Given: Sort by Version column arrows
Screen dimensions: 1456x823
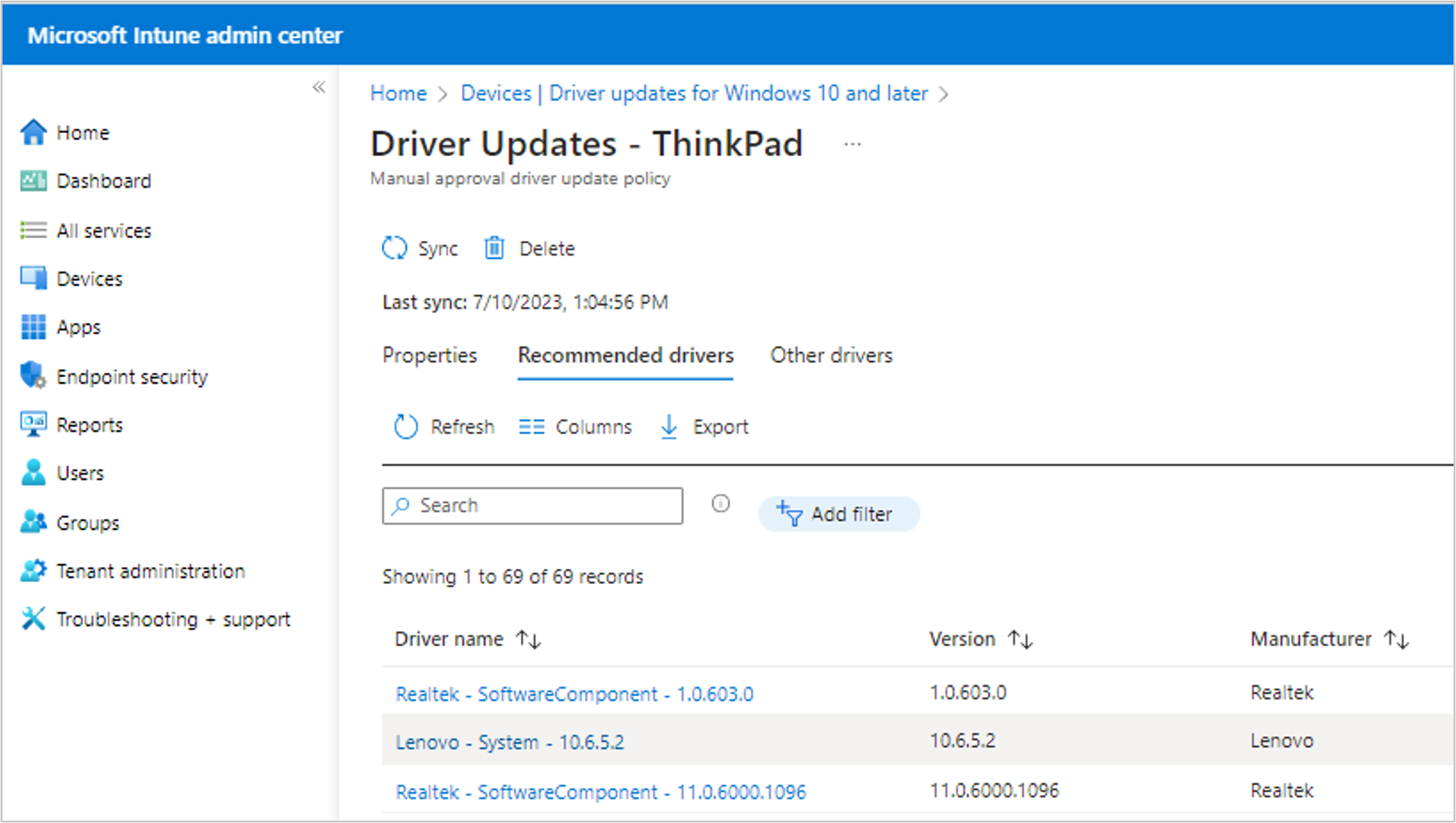Looking at the screenshot, I should 1020,639.
